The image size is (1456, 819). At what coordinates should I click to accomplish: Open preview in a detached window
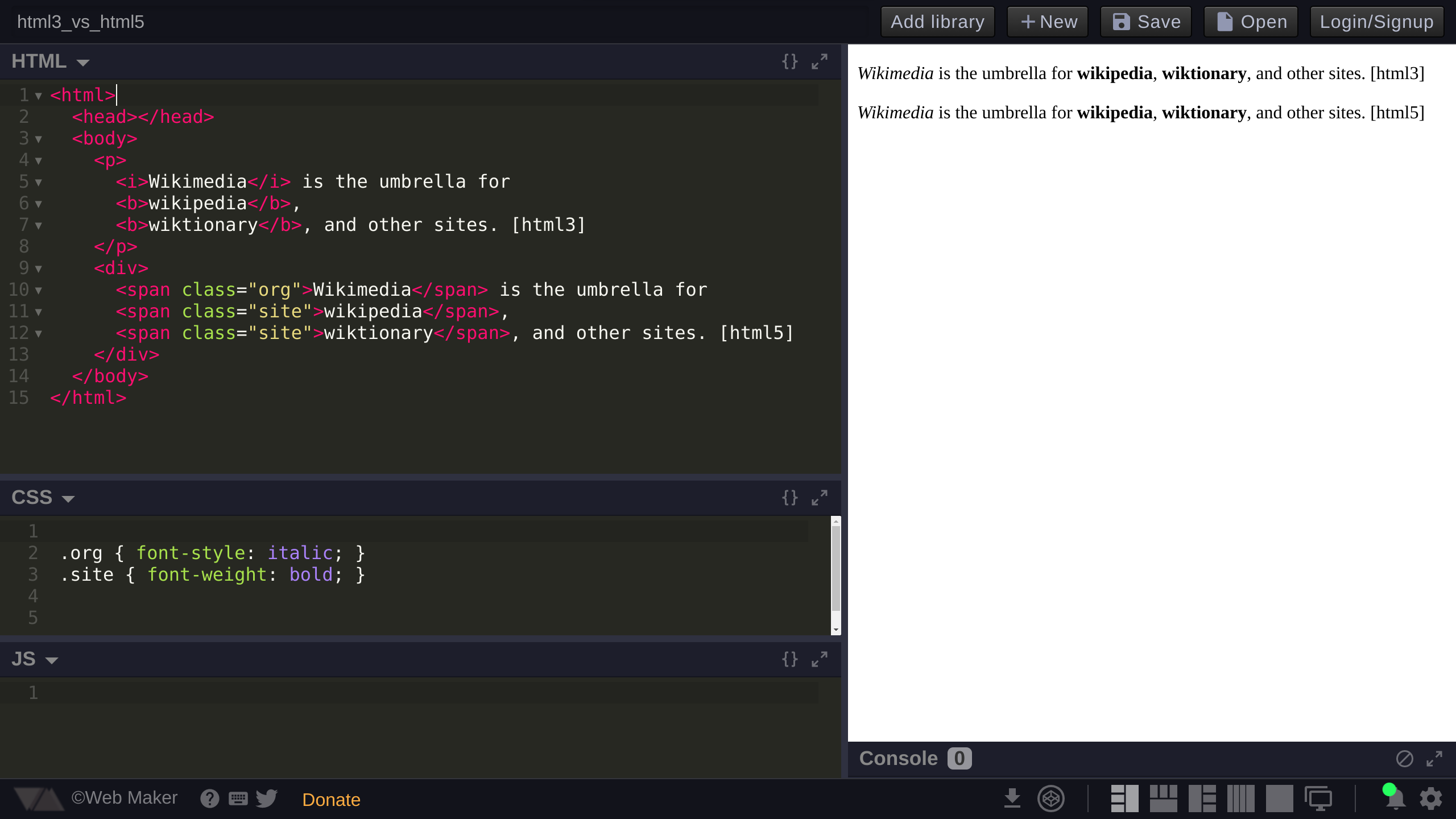click(1318, 799)
